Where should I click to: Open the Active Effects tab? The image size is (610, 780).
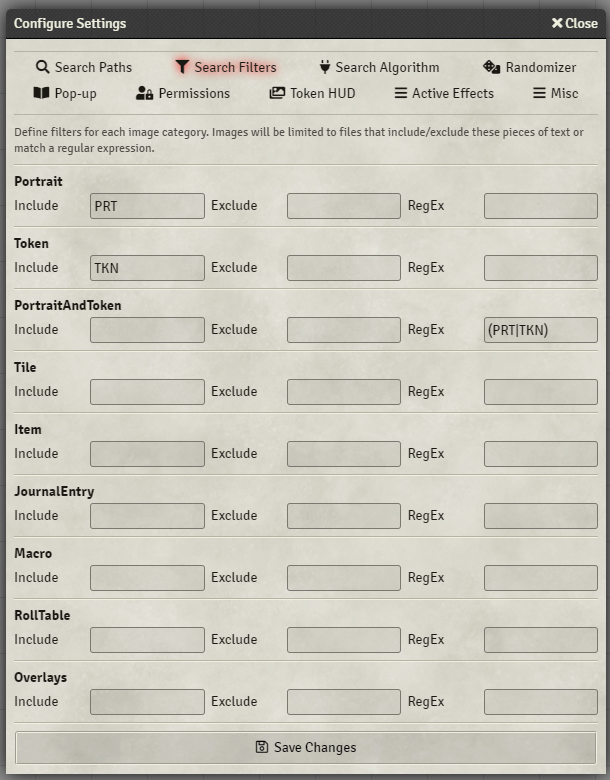click(444, 93)
